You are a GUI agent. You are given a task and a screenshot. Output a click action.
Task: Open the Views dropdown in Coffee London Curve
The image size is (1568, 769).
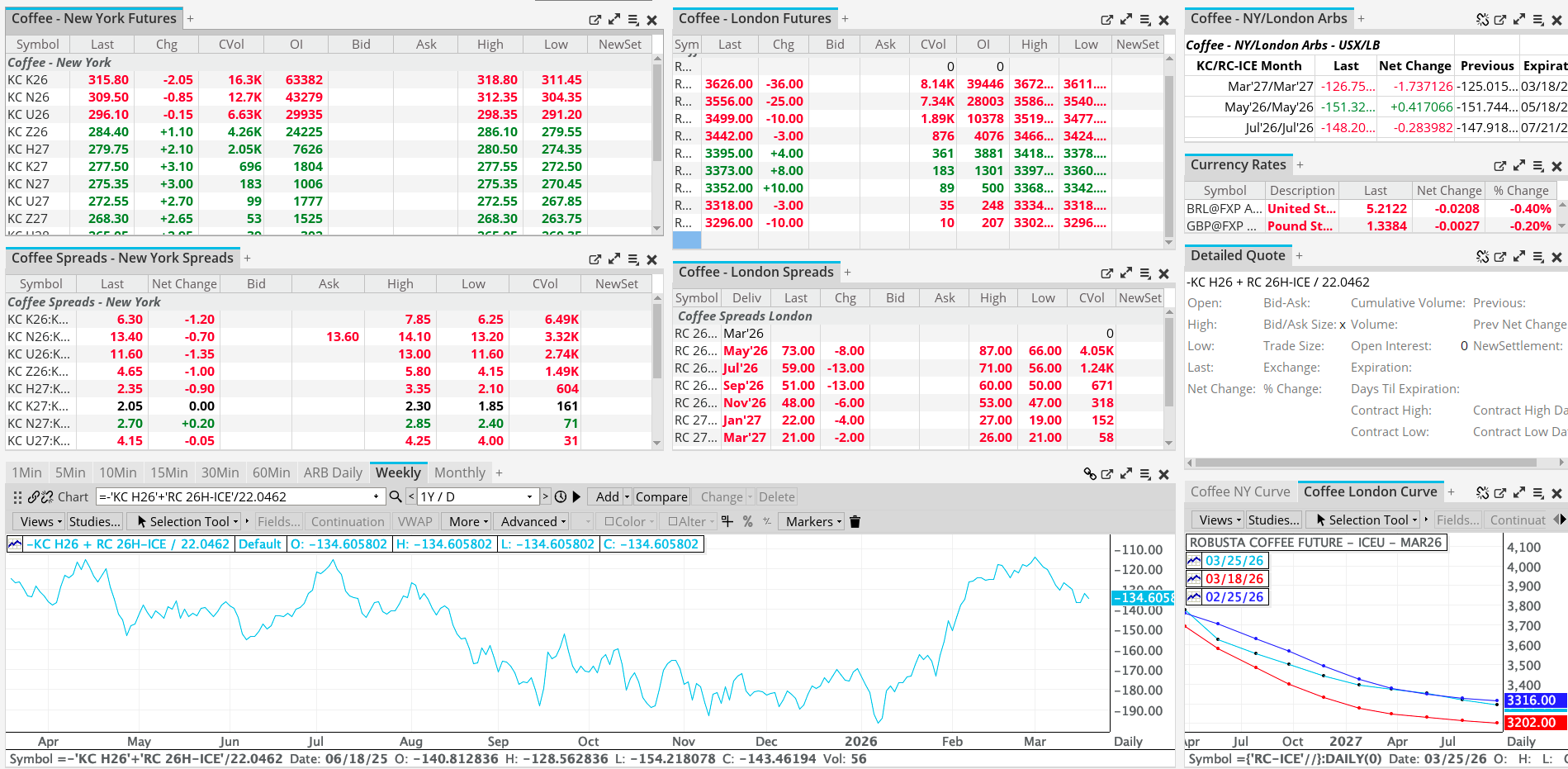click(1220, 520)
